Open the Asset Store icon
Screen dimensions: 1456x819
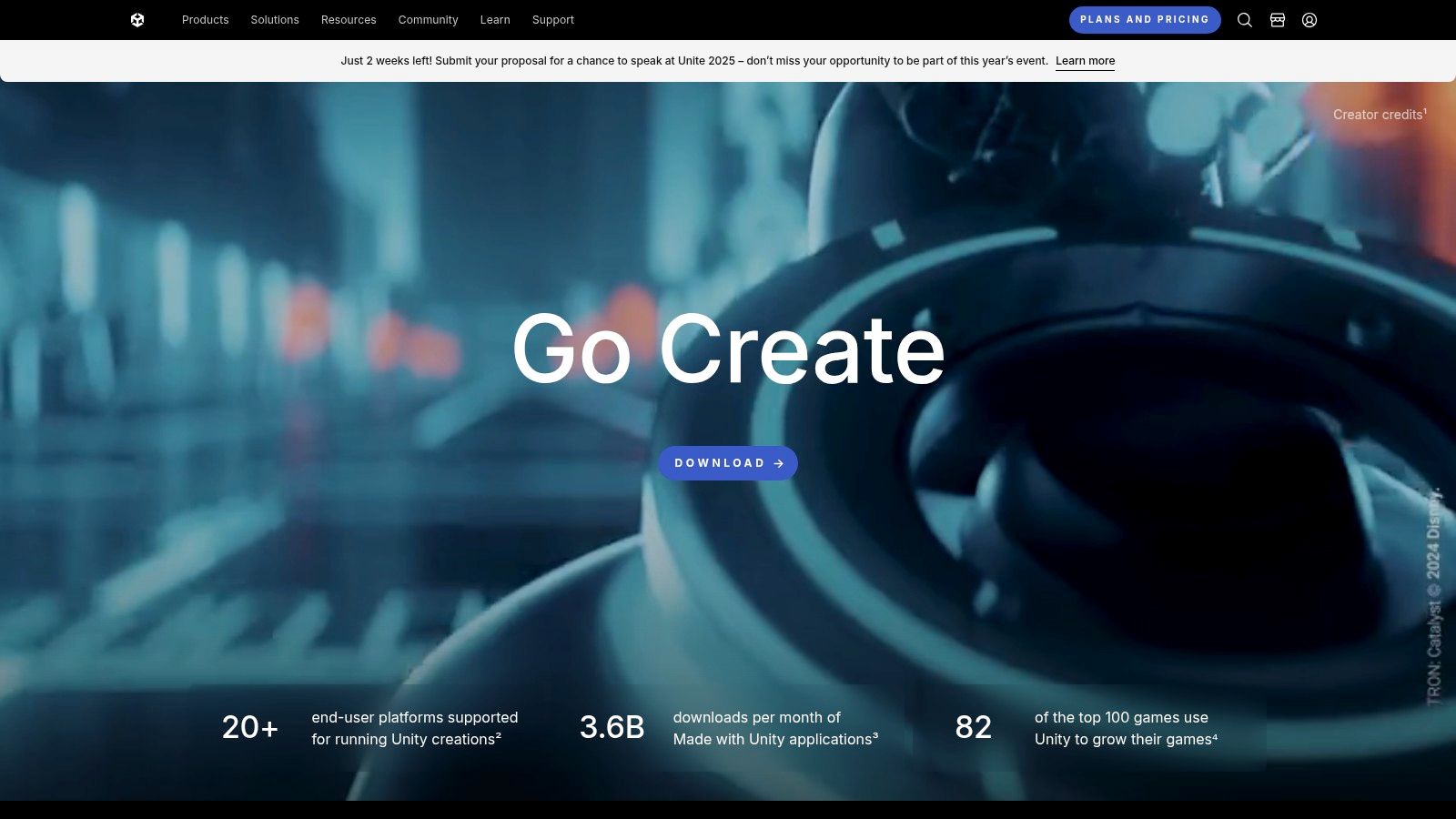pyautogui.click(x=1278, y=20)
